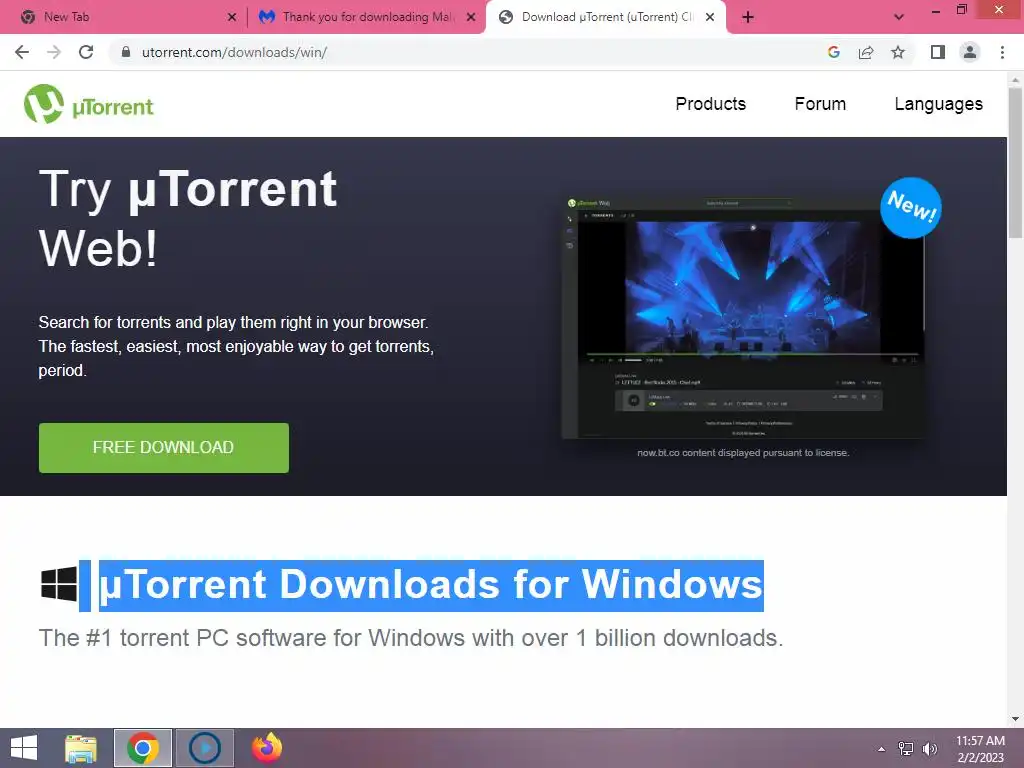Click the Chrome taskbar icon
1024x768 pixels.
tap(143, 748)
